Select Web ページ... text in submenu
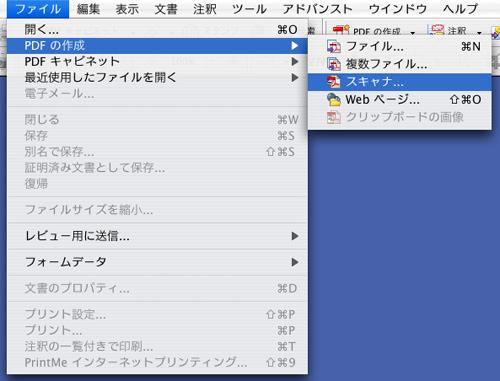Image resolution: width=500 pixels, height=381 pixels. point(382,100)
